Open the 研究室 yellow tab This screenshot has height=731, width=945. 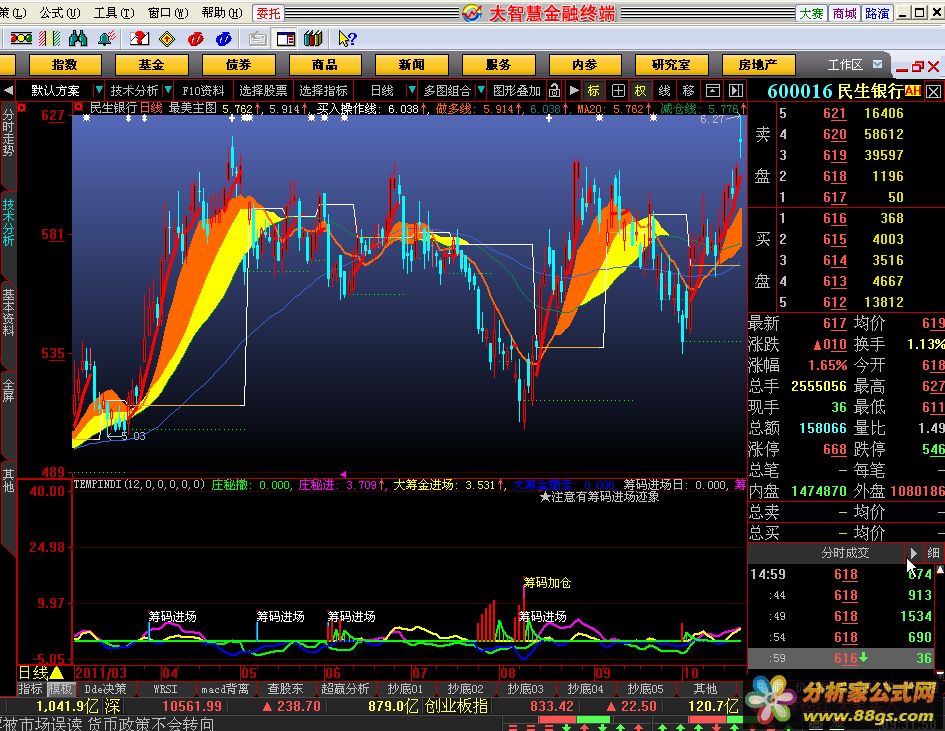tap(670, 64)
